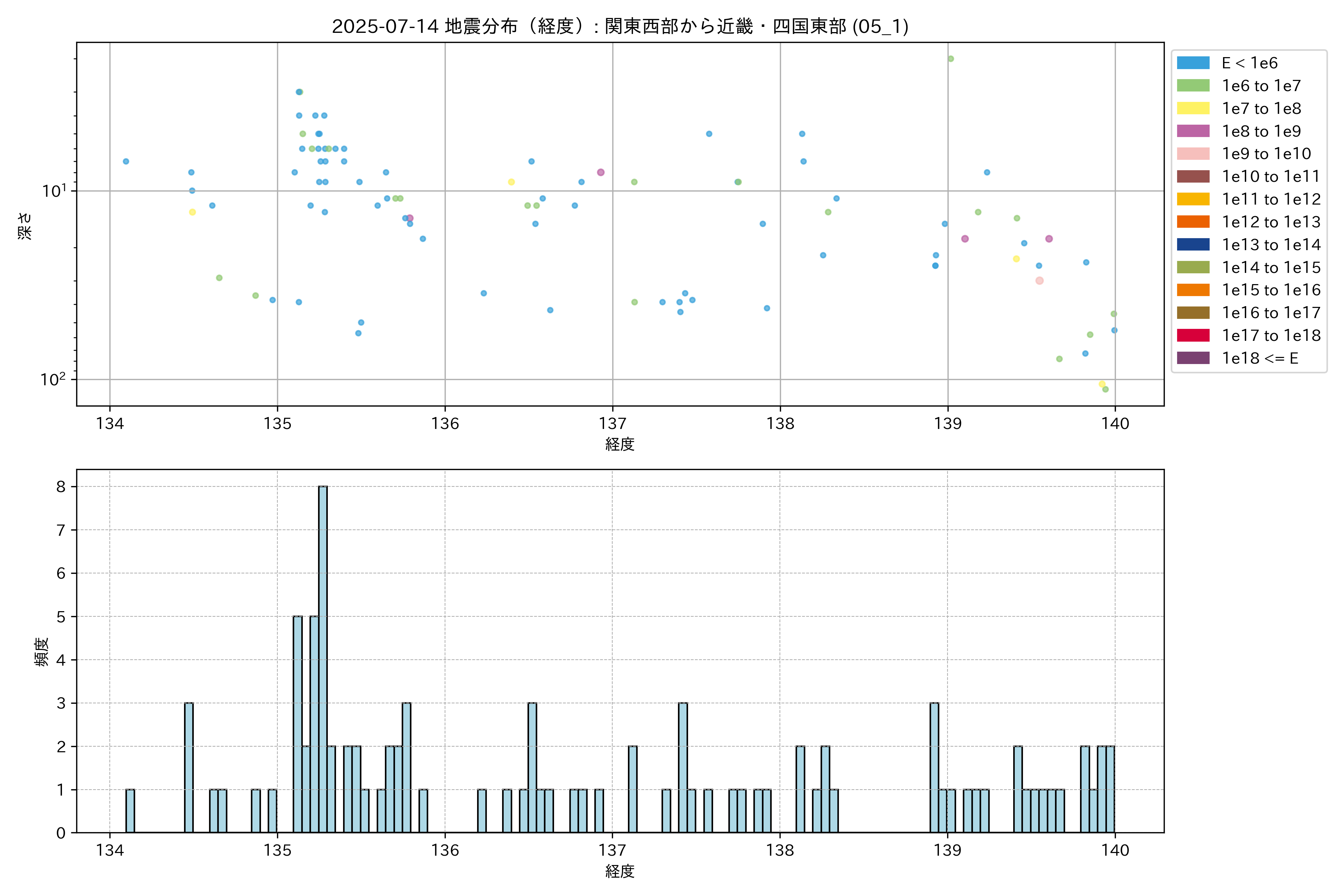Click the '頻度' y-axis label on the histogram
The image size is (1344, 896).
(41, 651)
